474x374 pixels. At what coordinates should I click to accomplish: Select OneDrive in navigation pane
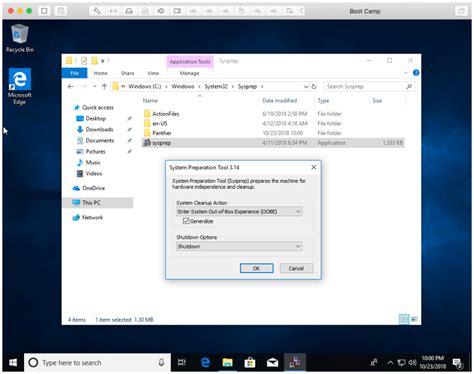tap(93, 188)
